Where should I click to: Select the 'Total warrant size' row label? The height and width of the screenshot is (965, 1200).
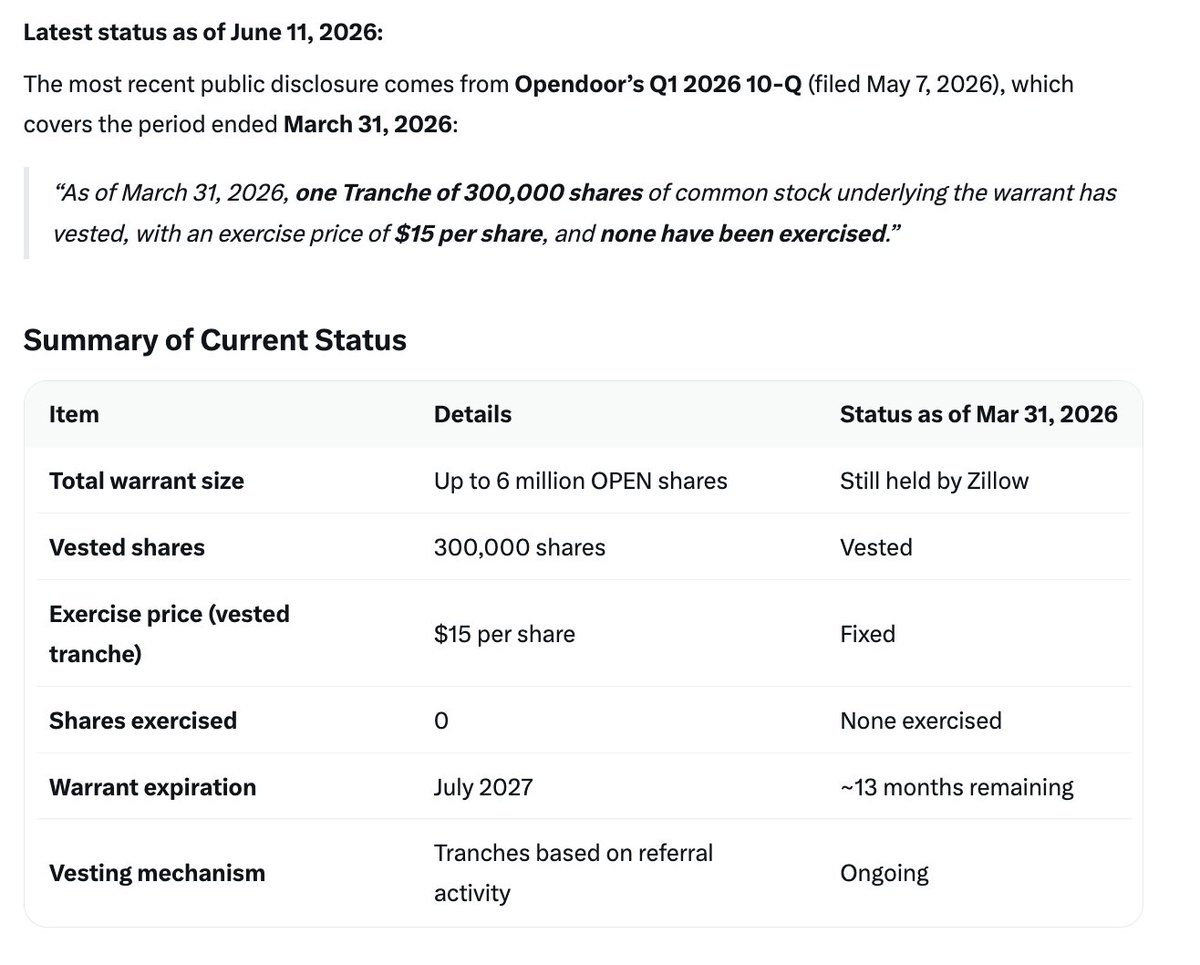coord(146,481)
